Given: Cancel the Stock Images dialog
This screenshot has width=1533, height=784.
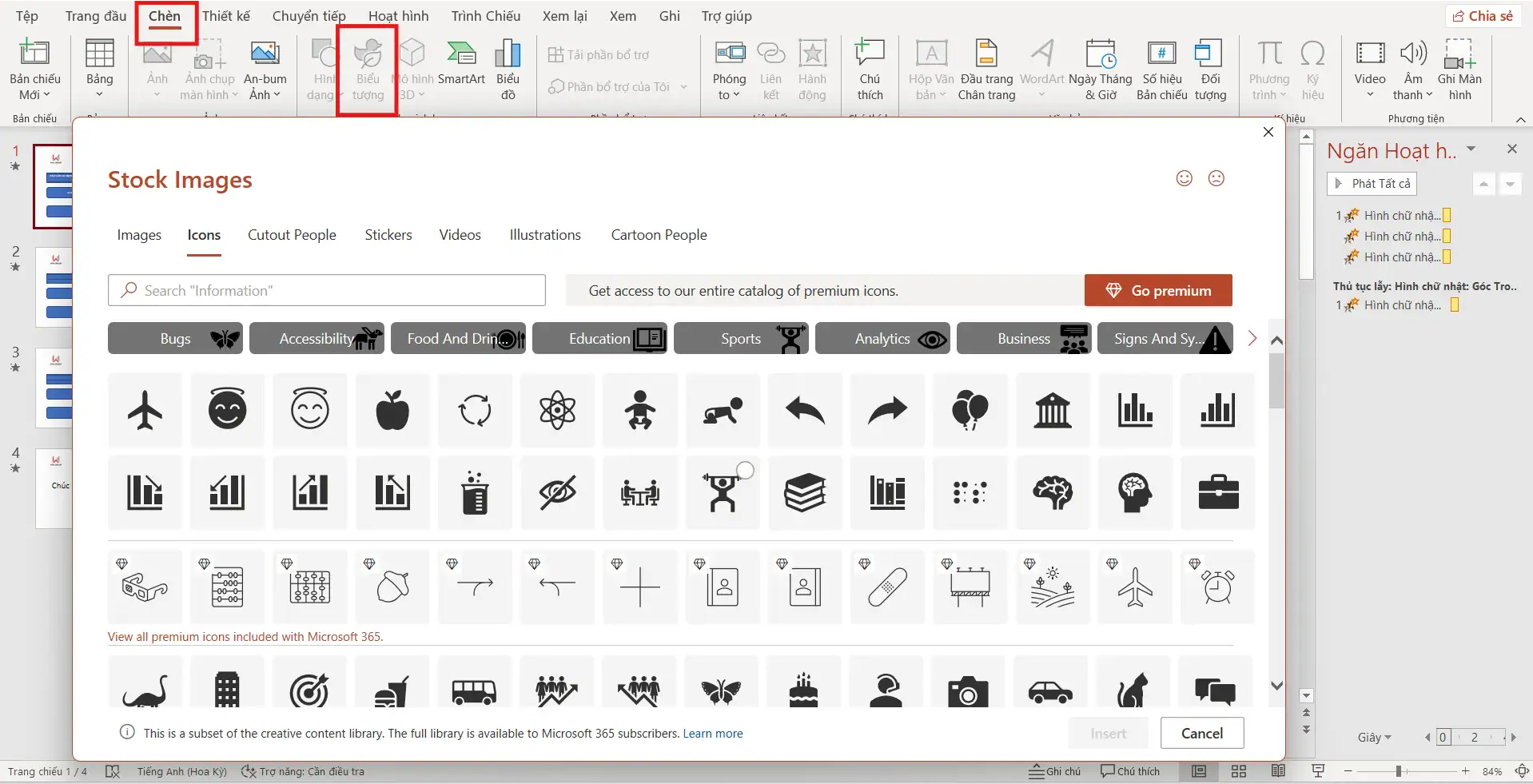Looking at the screenshot, I should (x=1201, y=733).
